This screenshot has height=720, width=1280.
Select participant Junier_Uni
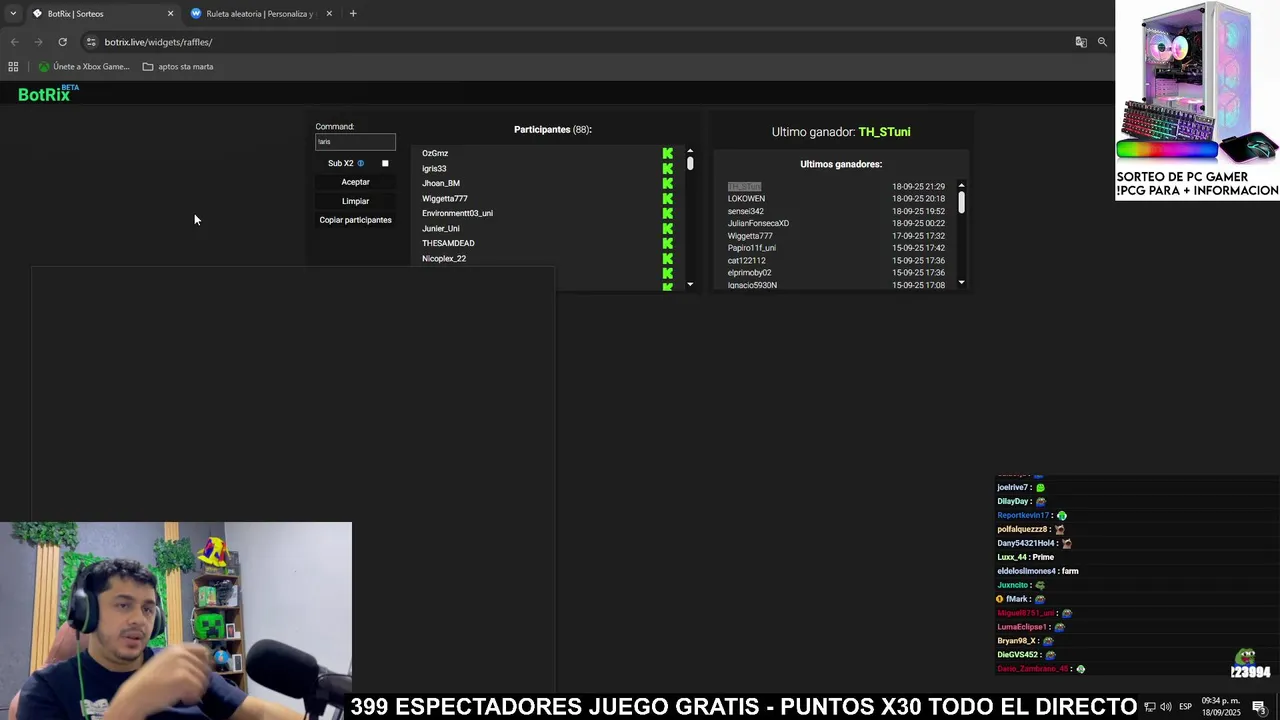[x=441, y=228]
